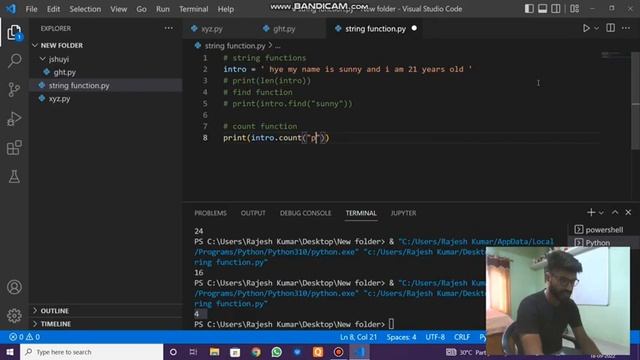This screenshot has height=360, width=640.
Task: Run the Python file with play button
Action: (586, 28)
